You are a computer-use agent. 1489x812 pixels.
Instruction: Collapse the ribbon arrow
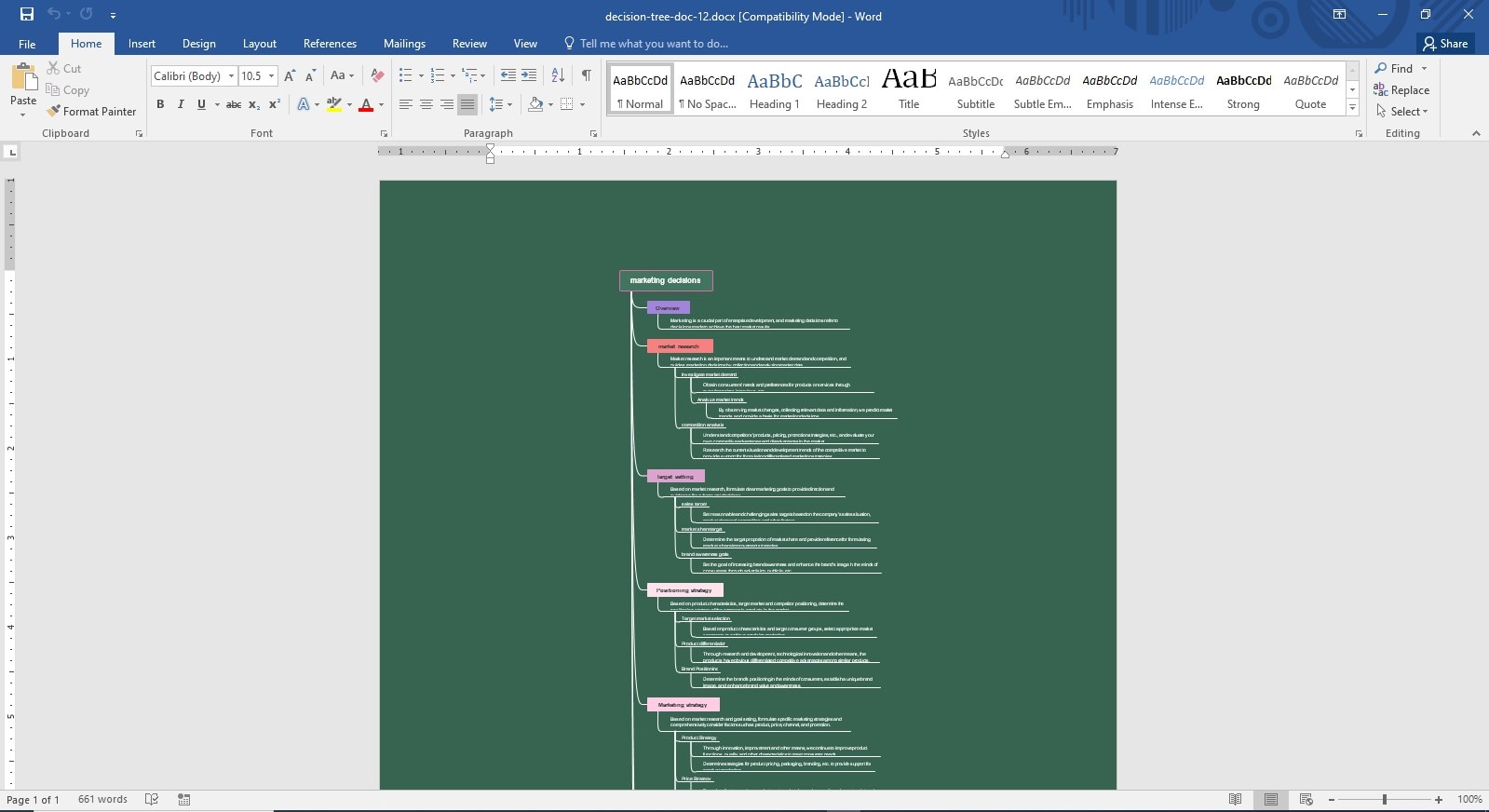click(x=1476, y=133)
